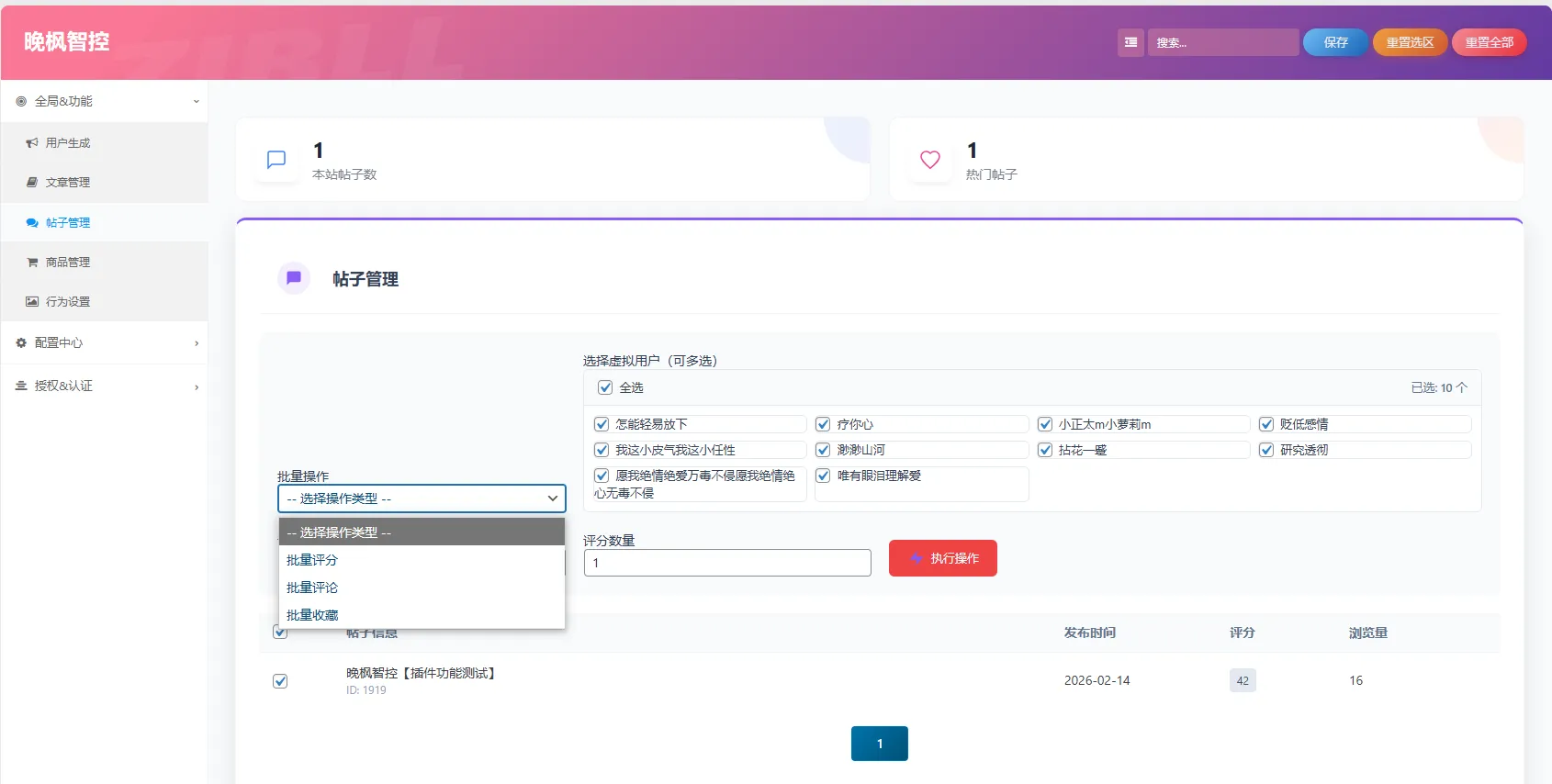The image size is (1552, 784).
Task: Uncheck user 怎能轻易放下
Action: 602,424
